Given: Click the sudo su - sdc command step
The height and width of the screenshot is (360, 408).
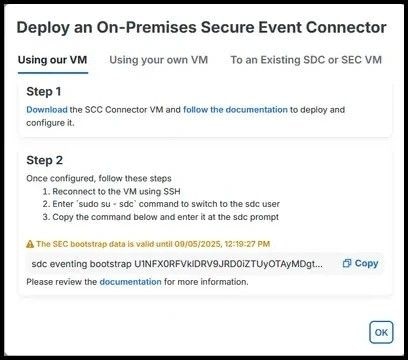Looking at the screenshot, I should click(x=161, y=204).
